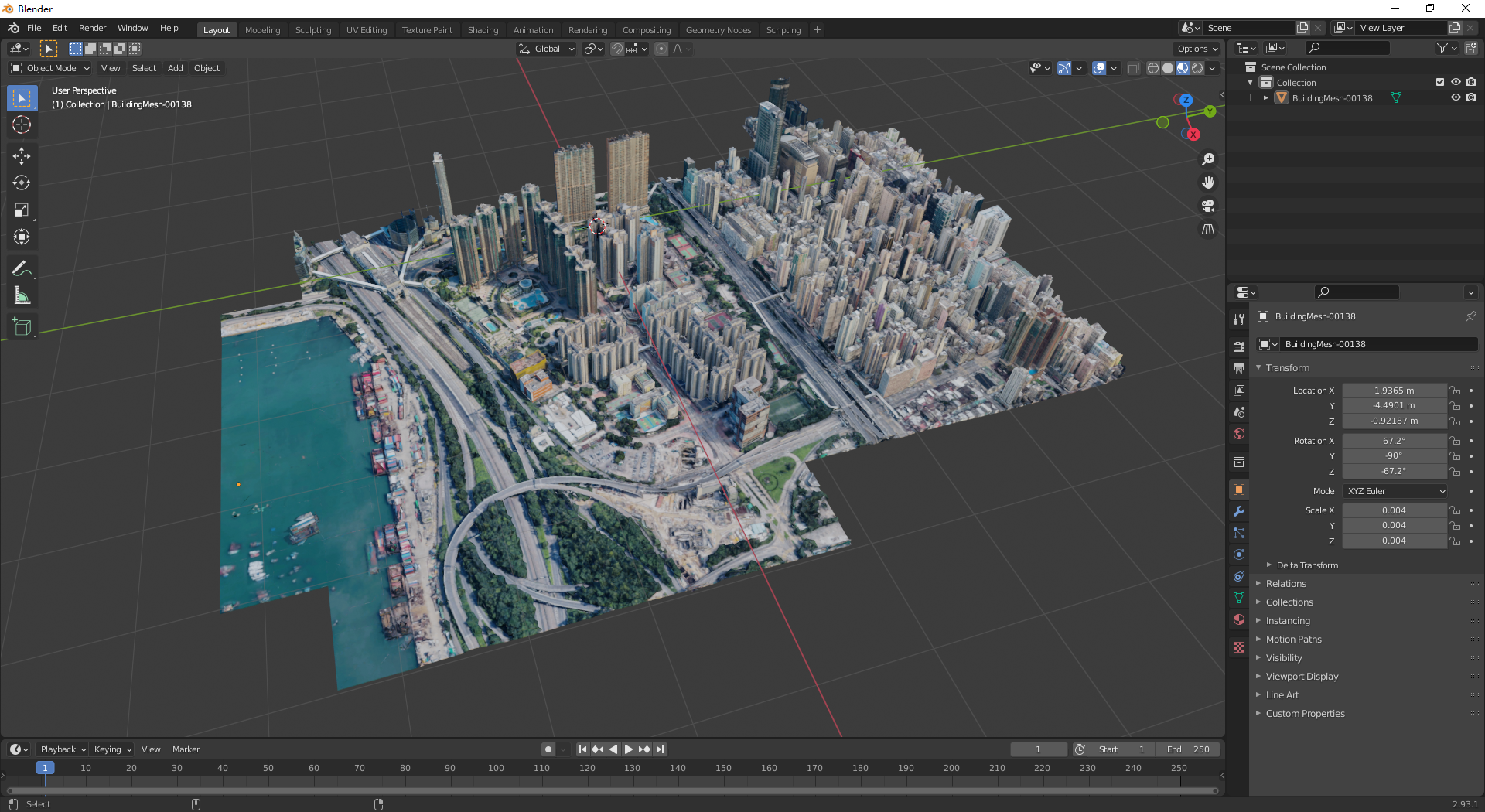The width and height of the screenshot is (1485, 812).
Task: Switch to the Shading workspace tab
Action: coord(483,30)
